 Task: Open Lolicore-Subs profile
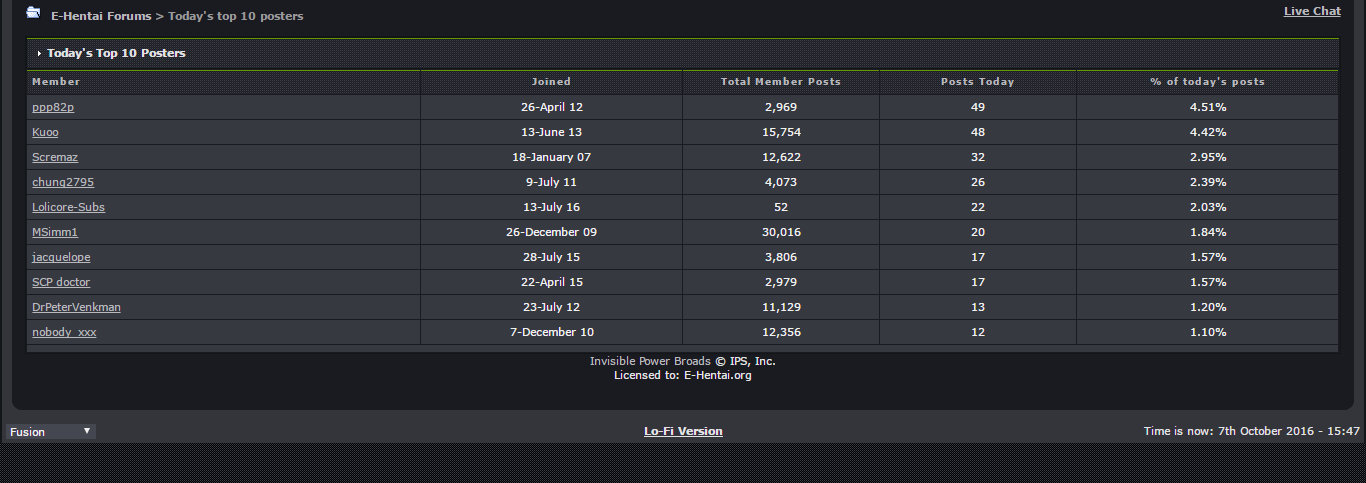pos(68,207)
